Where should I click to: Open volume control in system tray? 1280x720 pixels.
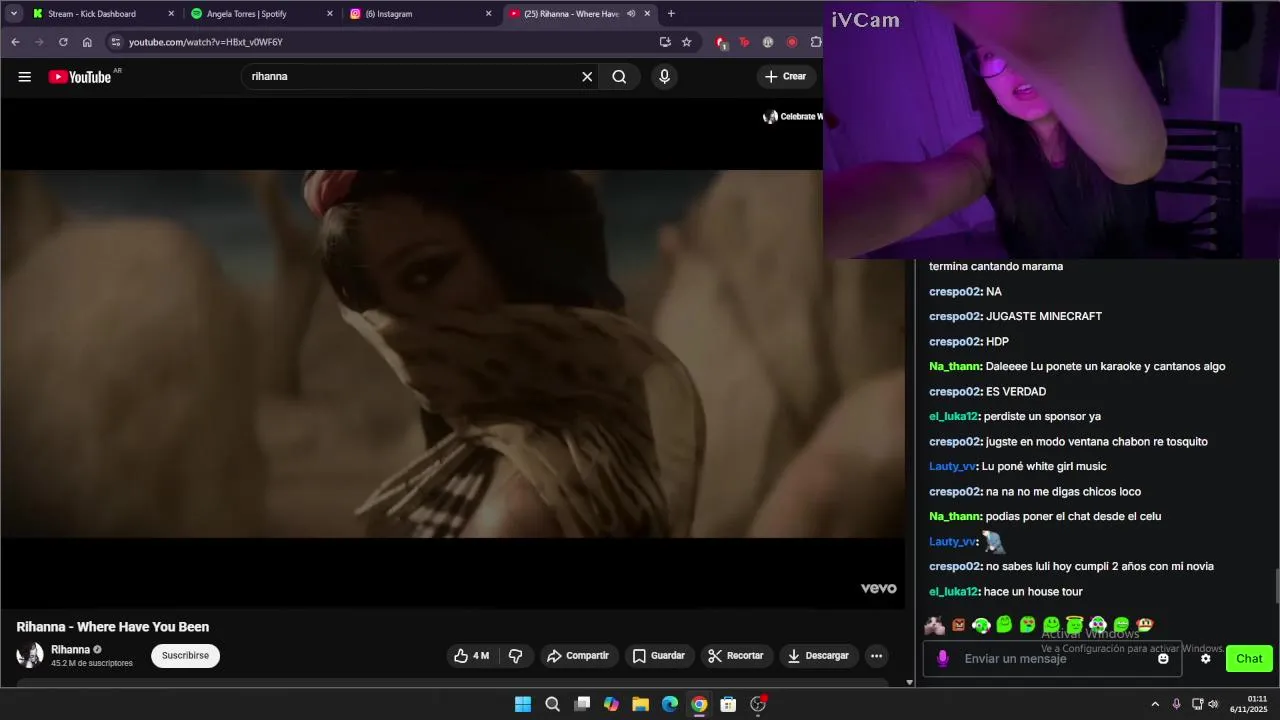click(x=1214, y=704)
